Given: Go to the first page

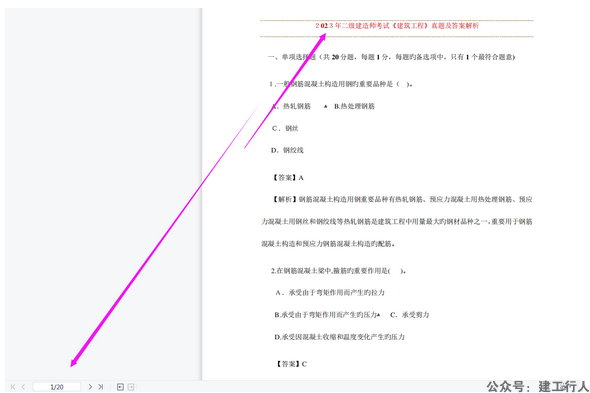Looking at the screenshot, I should point(13,387).
